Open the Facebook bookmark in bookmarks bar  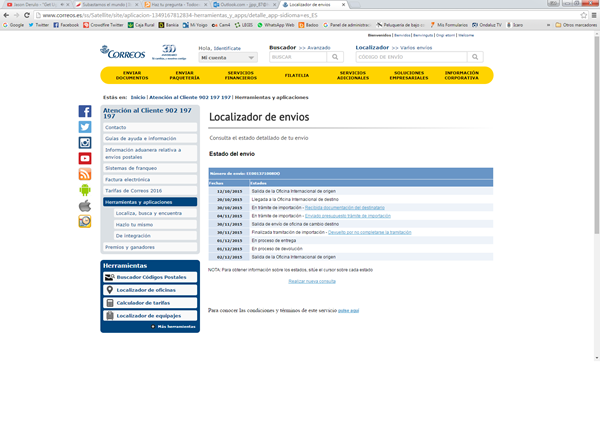click(x=66, y=25)
